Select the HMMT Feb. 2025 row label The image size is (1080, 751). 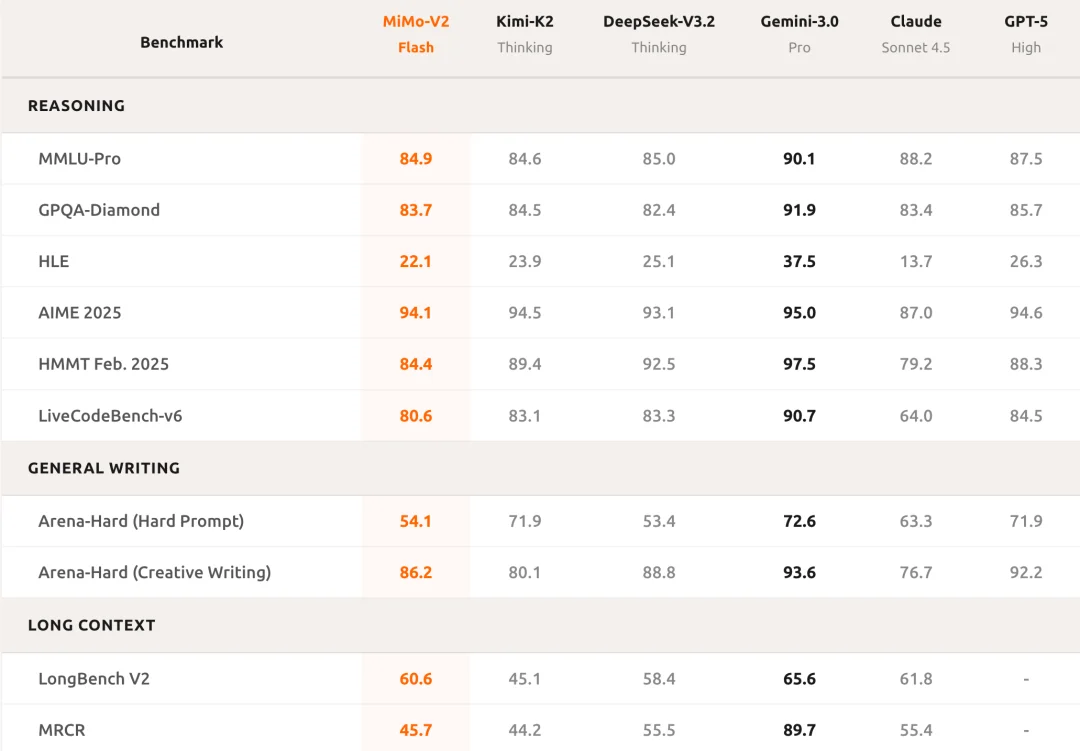(103, 364)
